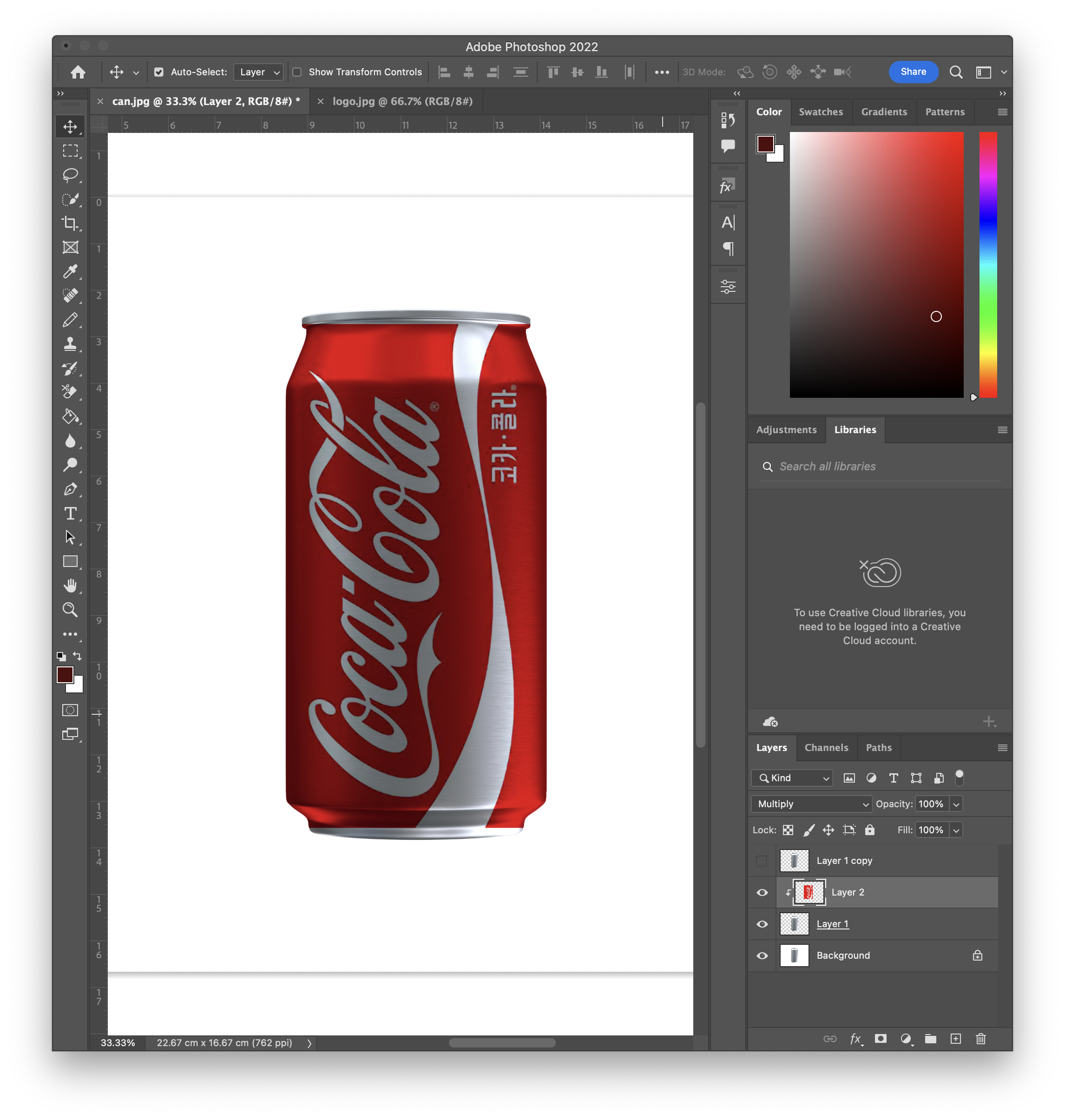Select the Paint Bucket tool

click(x=70, y=417)
